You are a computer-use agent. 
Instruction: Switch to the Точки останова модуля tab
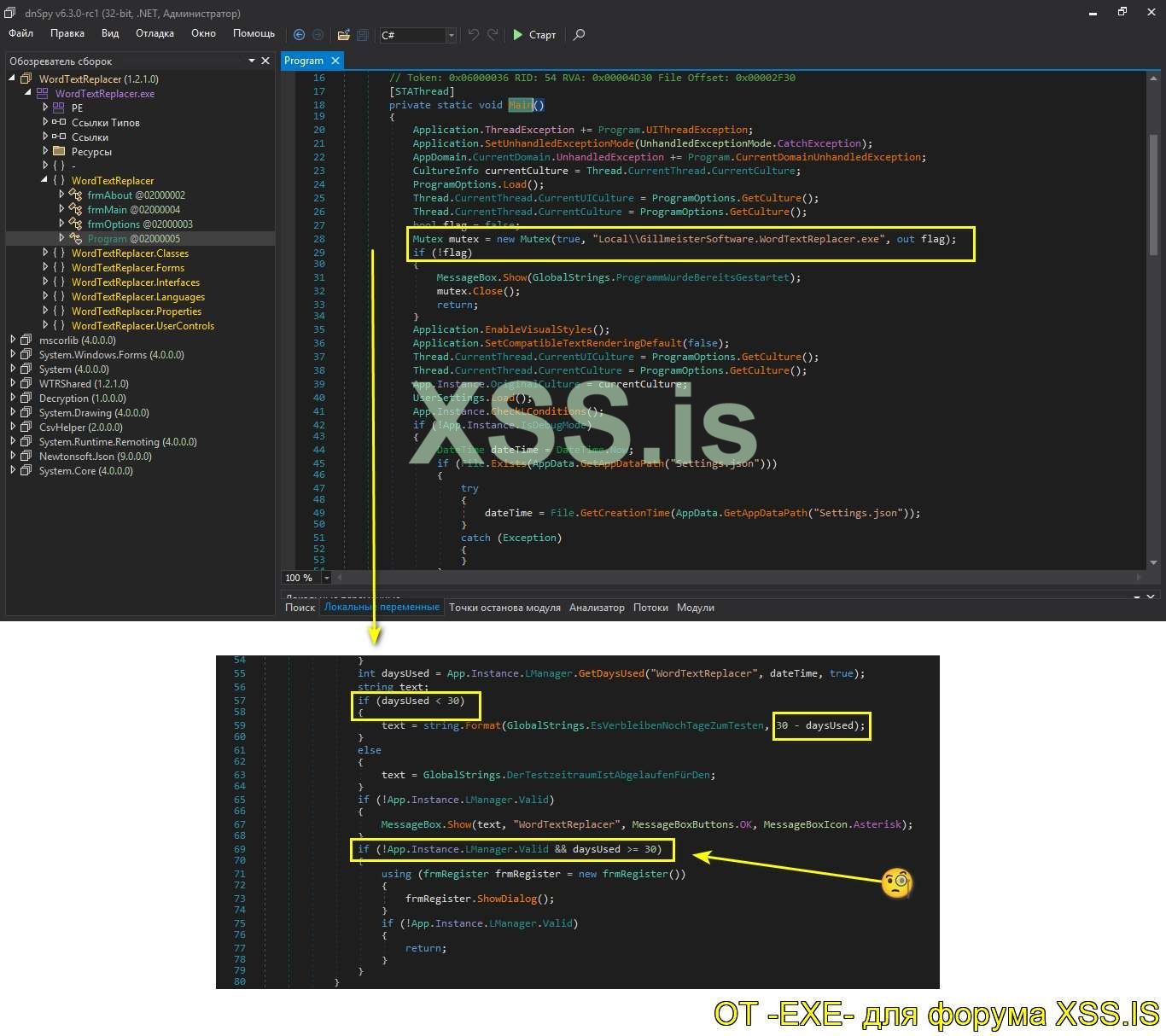coord(504,608)
